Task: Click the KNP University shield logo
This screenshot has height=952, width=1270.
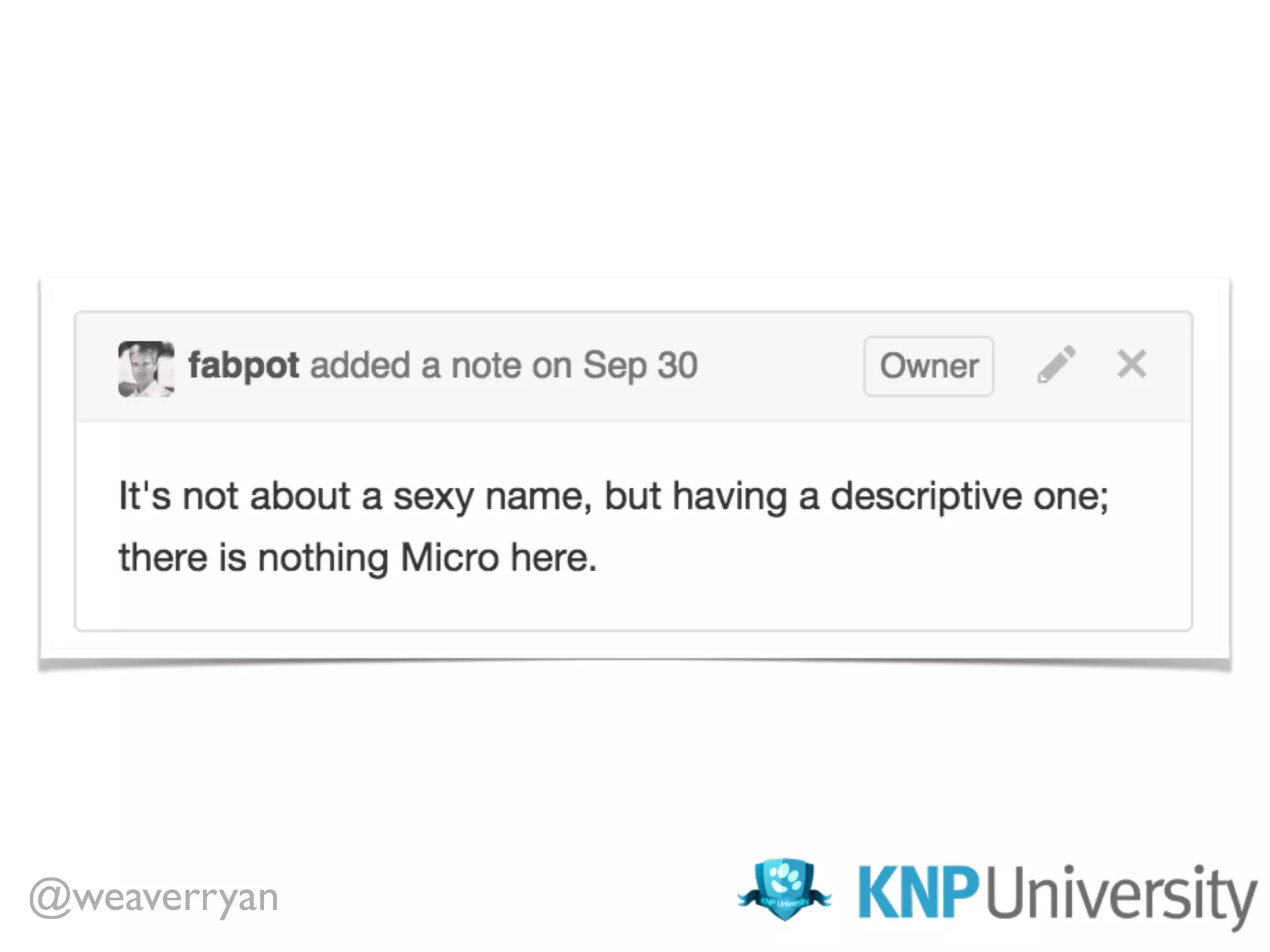Action: [784, 890]
